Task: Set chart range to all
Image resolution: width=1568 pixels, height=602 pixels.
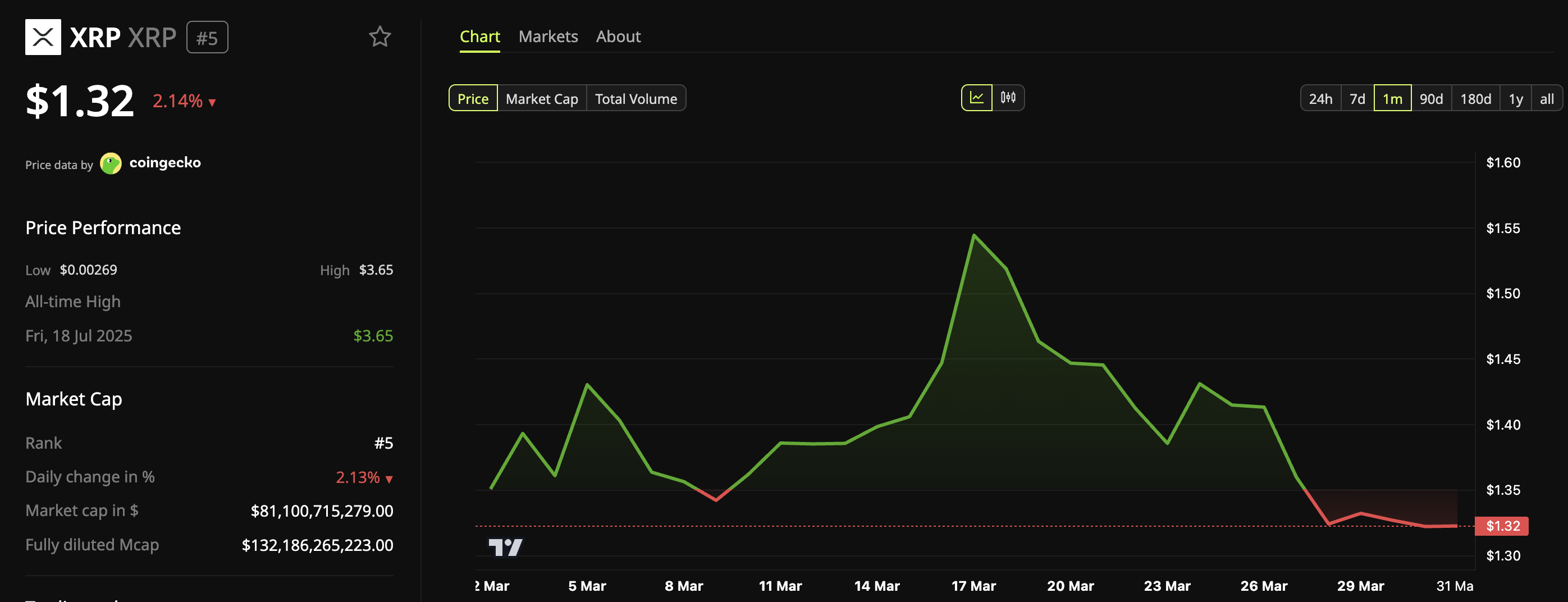Action: 1547,98
